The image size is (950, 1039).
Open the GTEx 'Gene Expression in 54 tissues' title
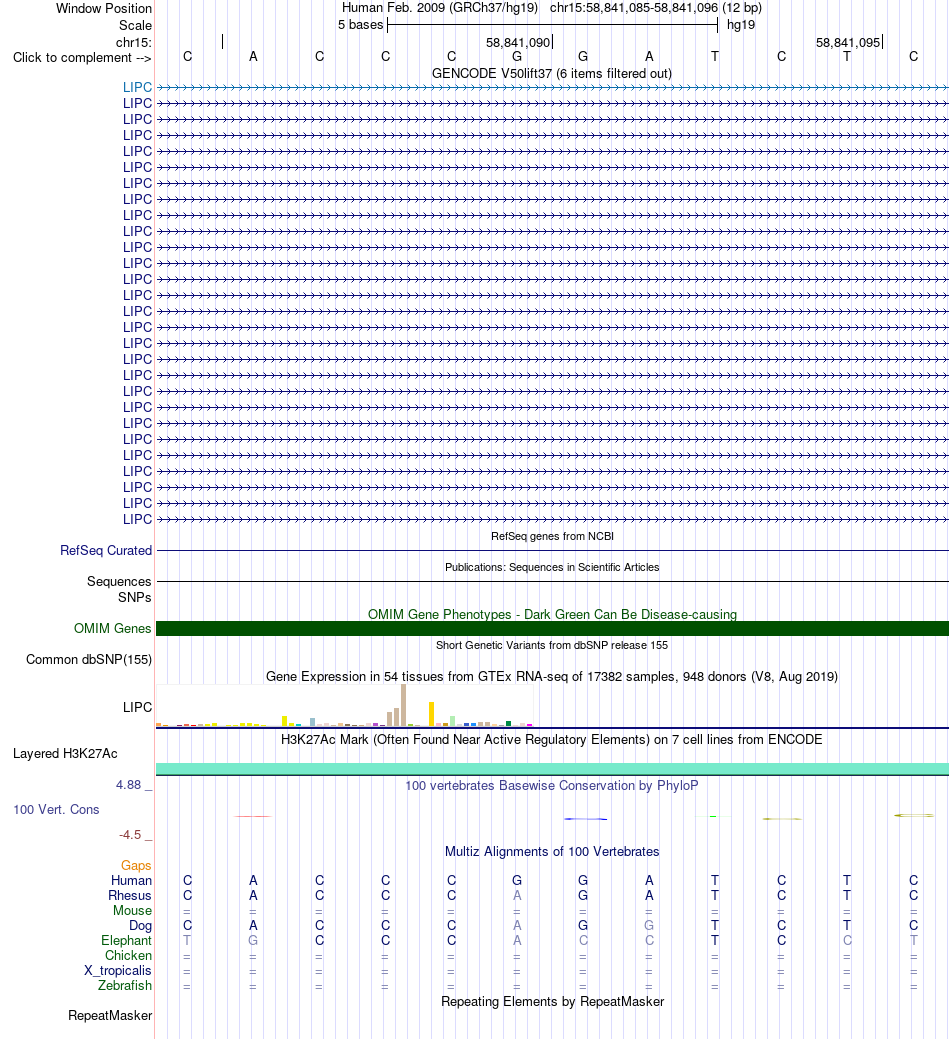point(552,677)
